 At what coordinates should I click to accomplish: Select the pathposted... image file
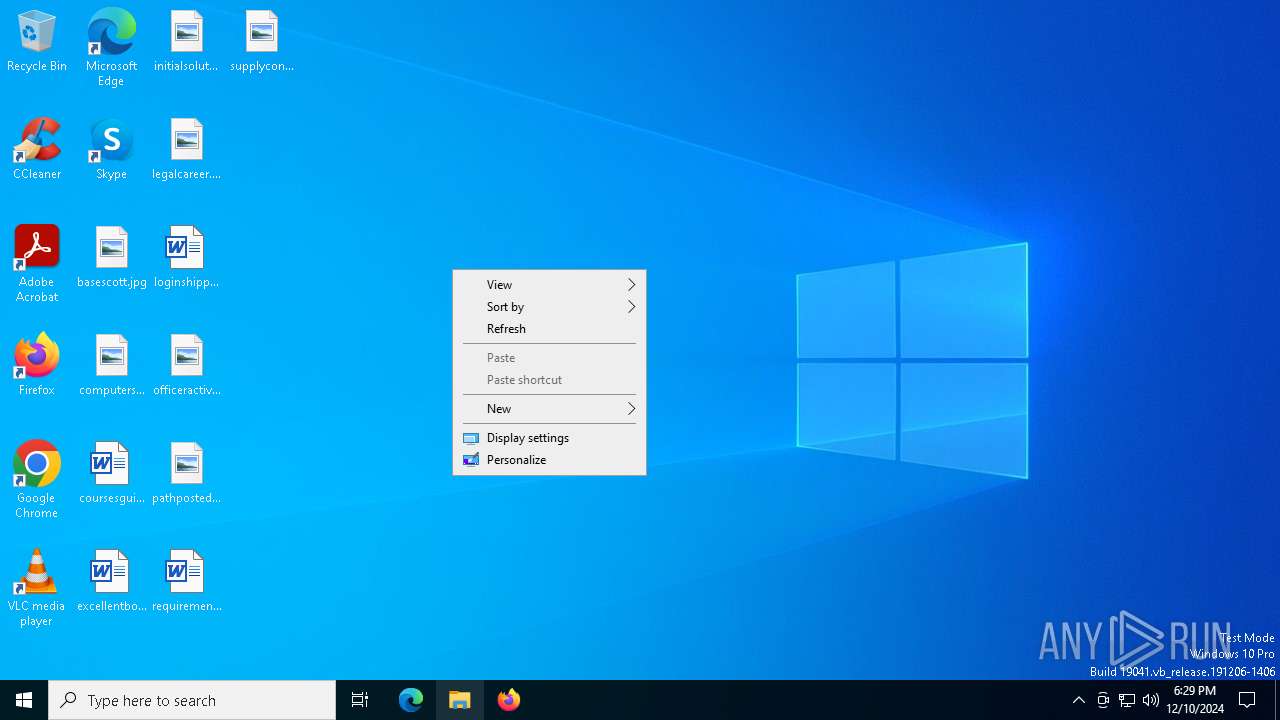coord(186,474)
